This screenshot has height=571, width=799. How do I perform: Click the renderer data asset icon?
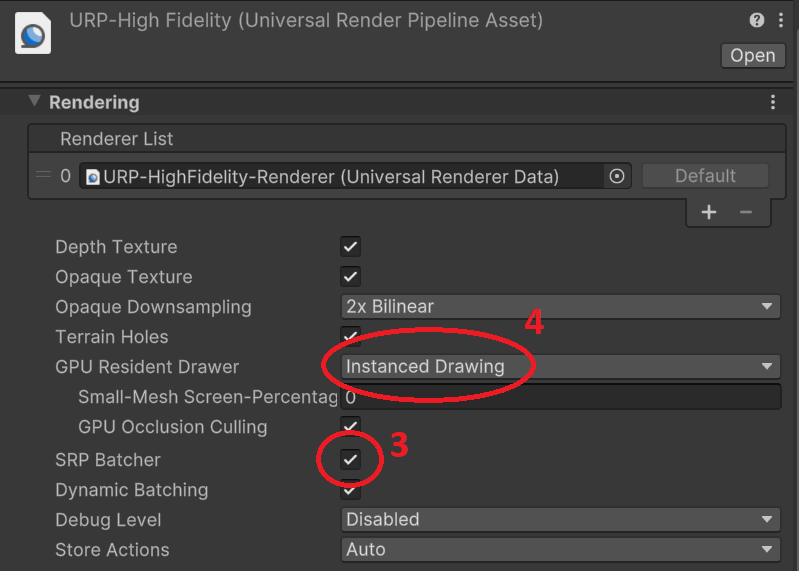93,177
